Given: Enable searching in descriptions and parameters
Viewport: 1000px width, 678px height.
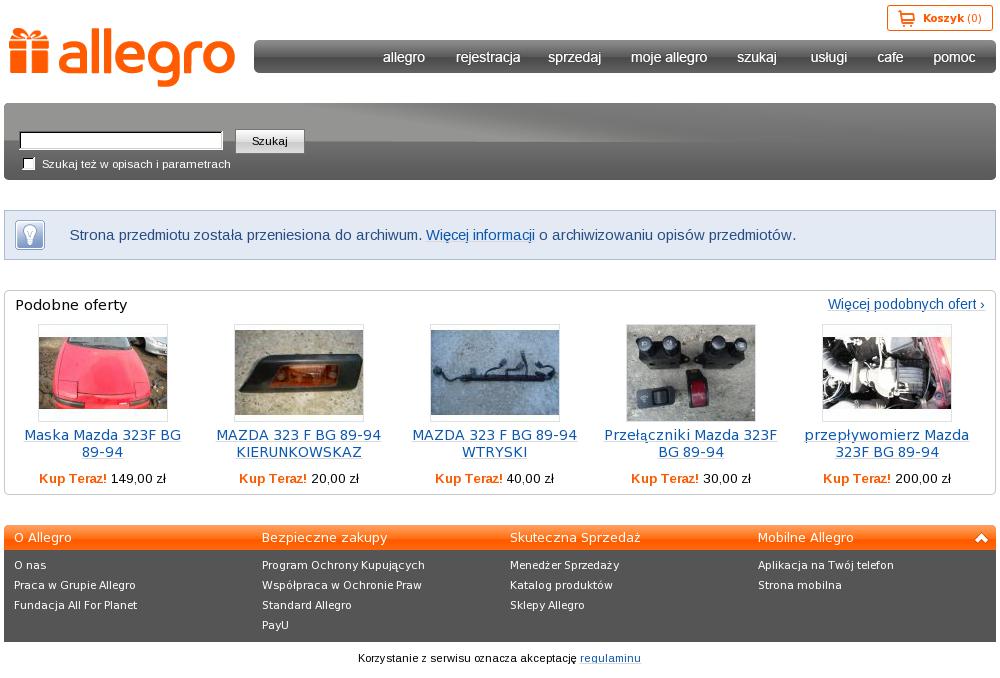Looking at the screenshot, I should [x=29, y=164].
